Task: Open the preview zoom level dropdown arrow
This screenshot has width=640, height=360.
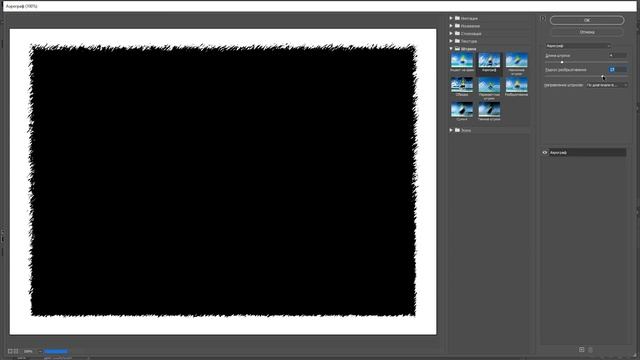Action: tap(40, 351)
